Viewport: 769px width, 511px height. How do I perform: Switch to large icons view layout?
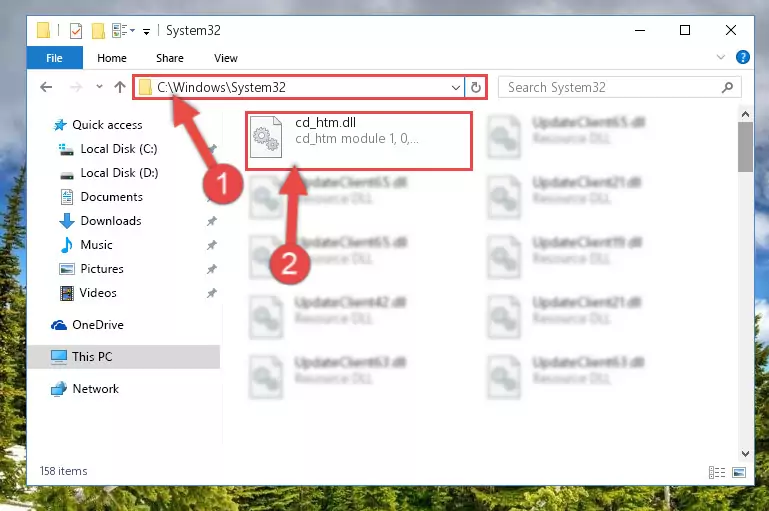pyautogui.click(x=739, y=472)
